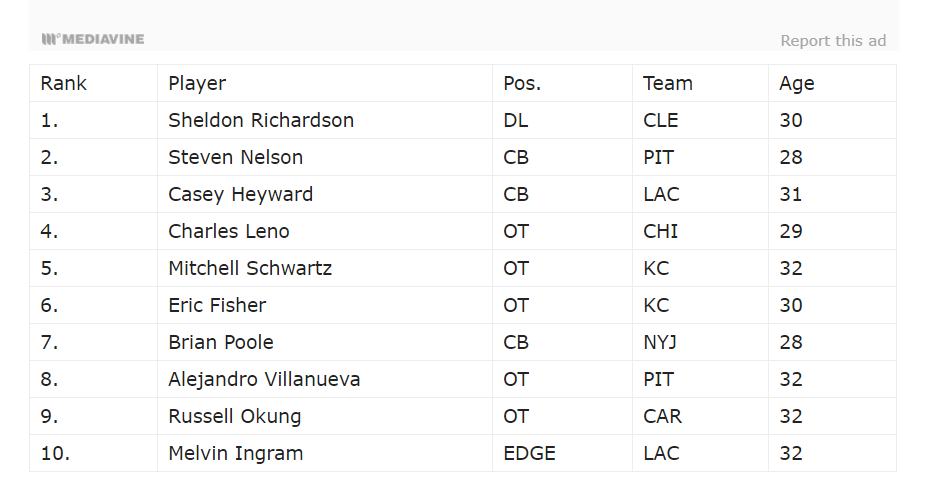Image resolution: width=938 pixels, height=503 pixels.
Task: Select the Sheldon Richardson player cell
Action: point(261,120)
